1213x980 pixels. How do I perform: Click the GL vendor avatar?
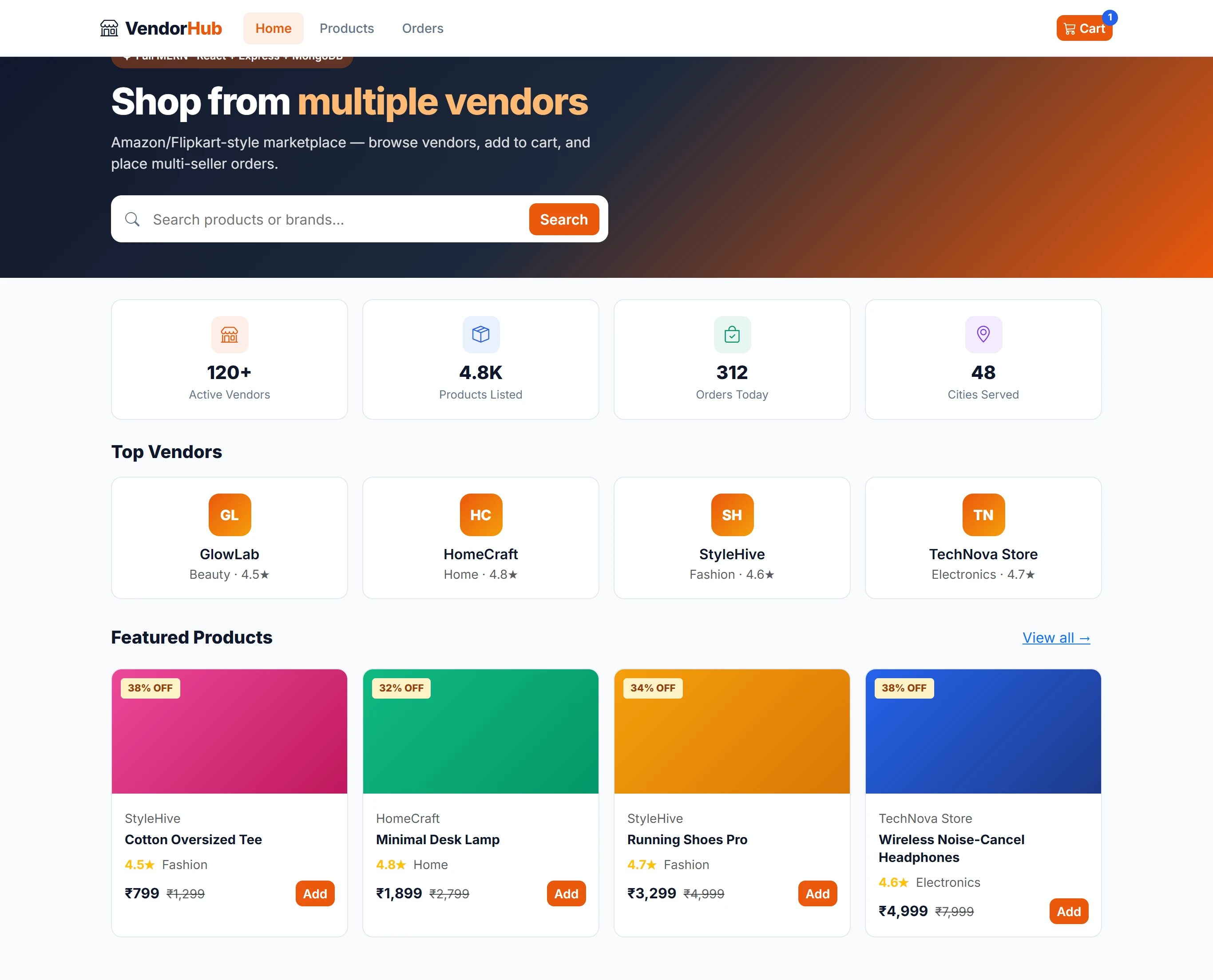point(229,515)
